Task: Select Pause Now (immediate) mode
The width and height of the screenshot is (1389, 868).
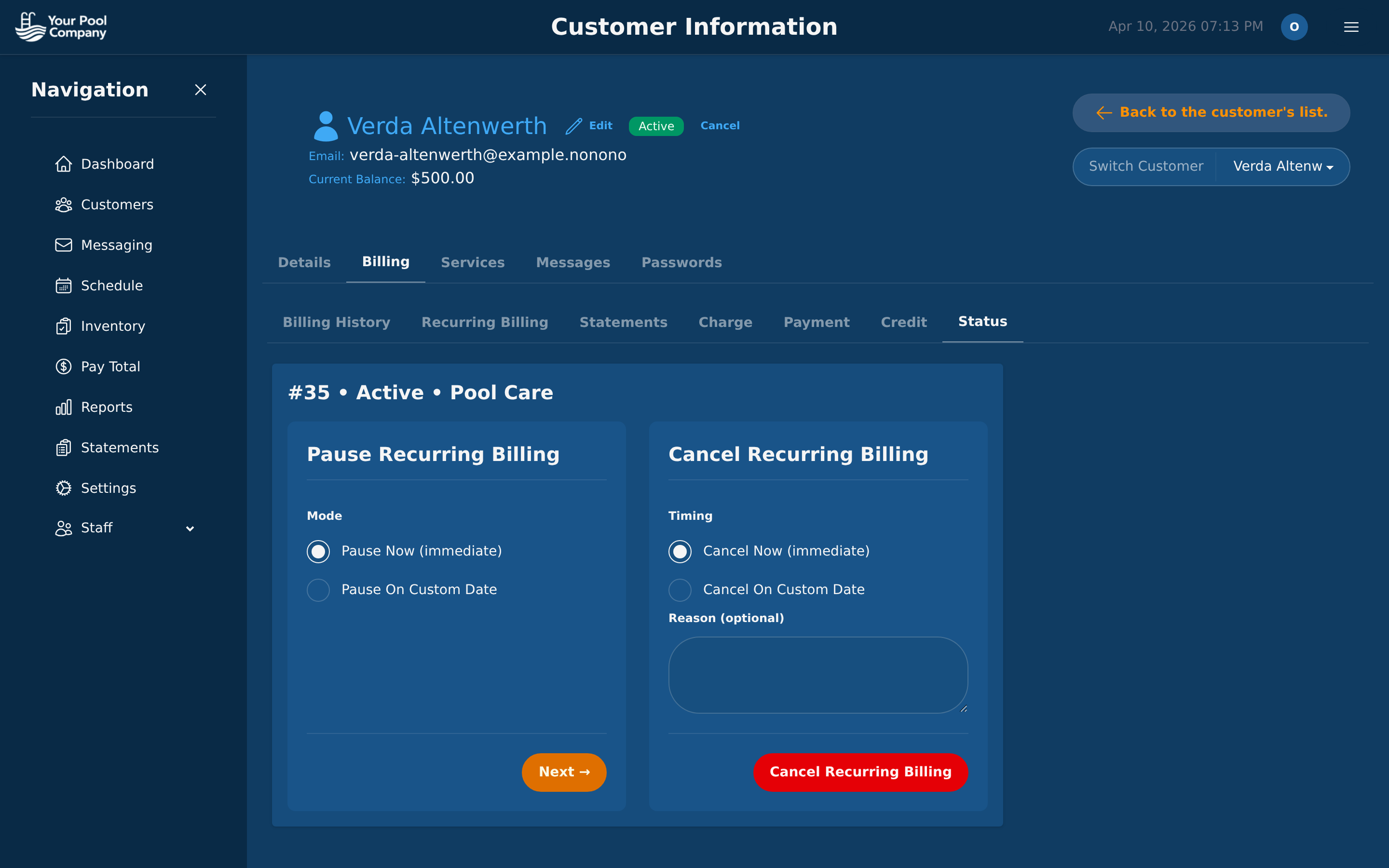Action: (318, 551)
